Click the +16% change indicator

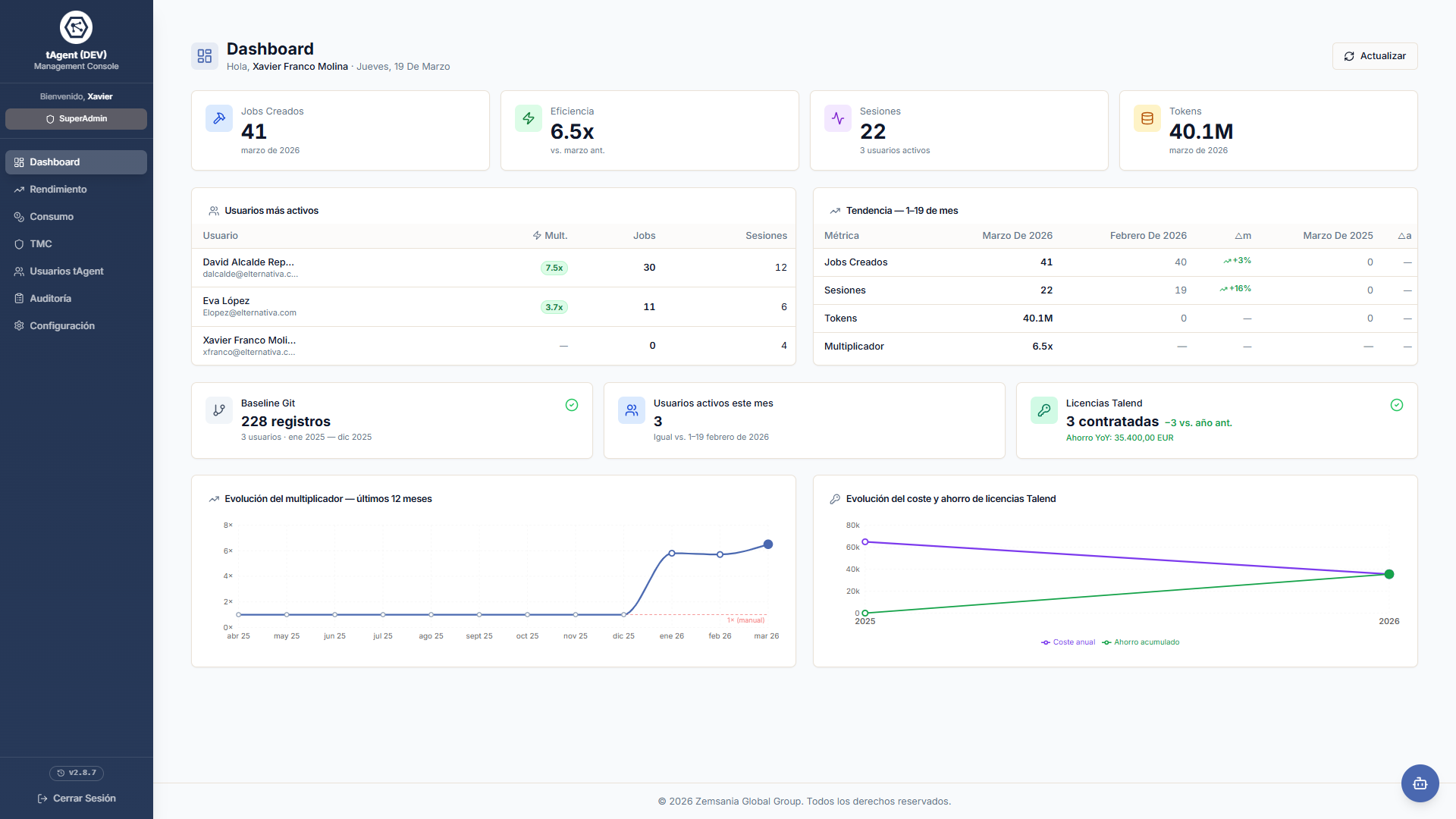[x=1235, y=289]
